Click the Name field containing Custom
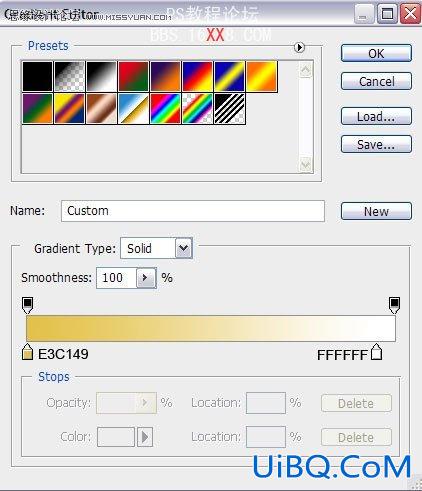 tap(193, 211)
